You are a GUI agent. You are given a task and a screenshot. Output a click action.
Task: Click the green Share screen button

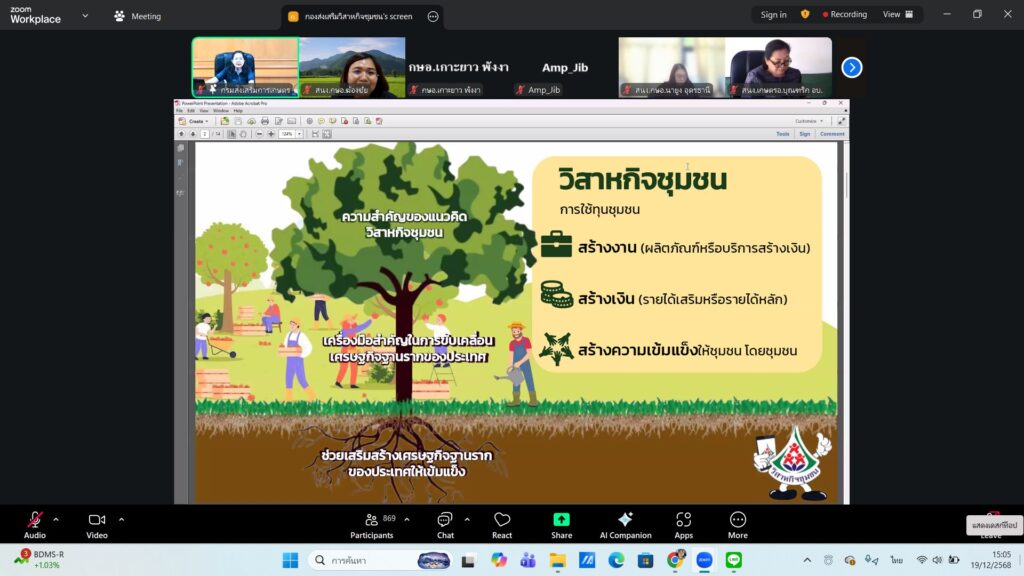pos(562,522)
